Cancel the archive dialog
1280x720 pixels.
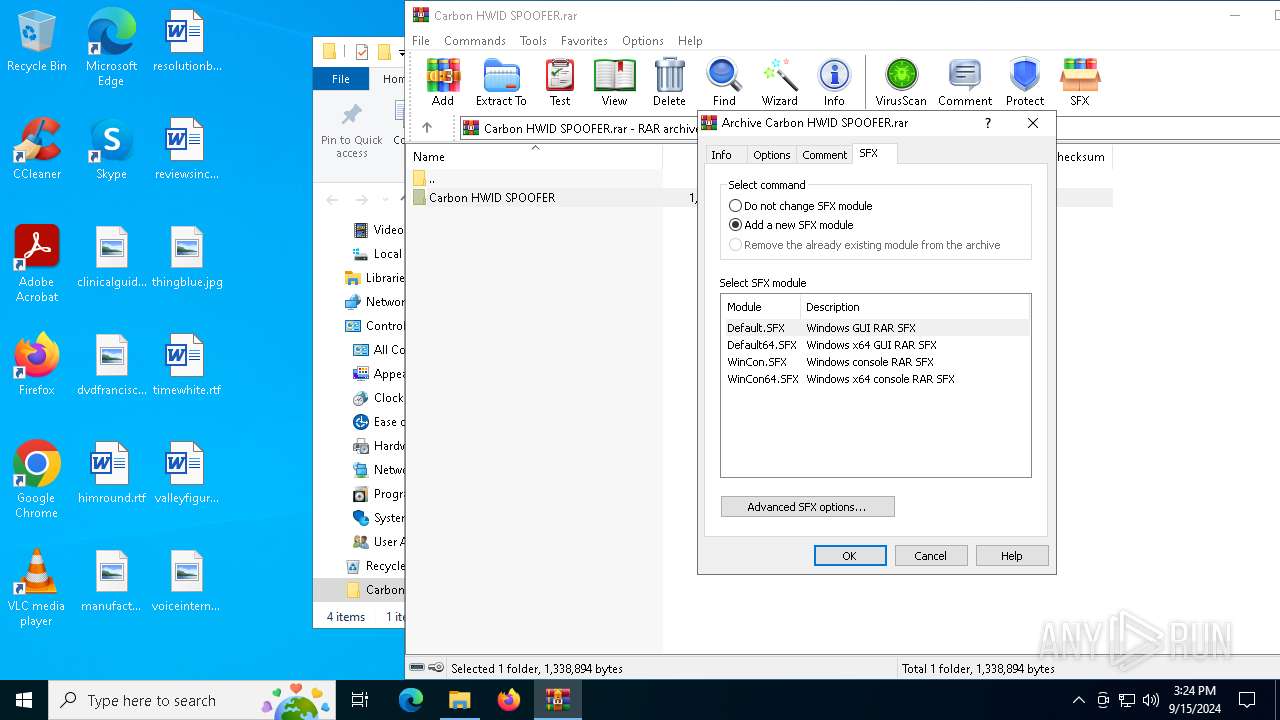pyautogui.click(x=930, y=556)
